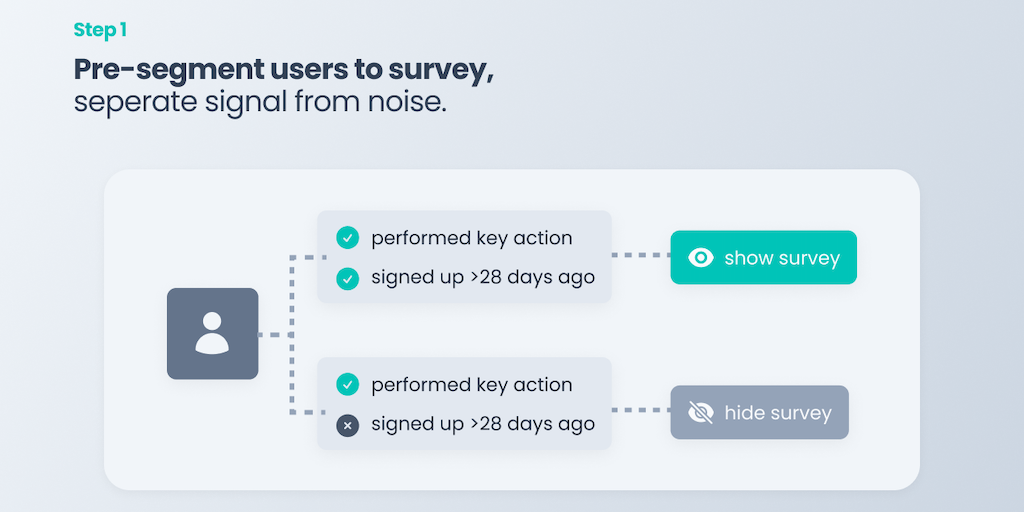Toggle the top group's signed up checkmark

347,279
